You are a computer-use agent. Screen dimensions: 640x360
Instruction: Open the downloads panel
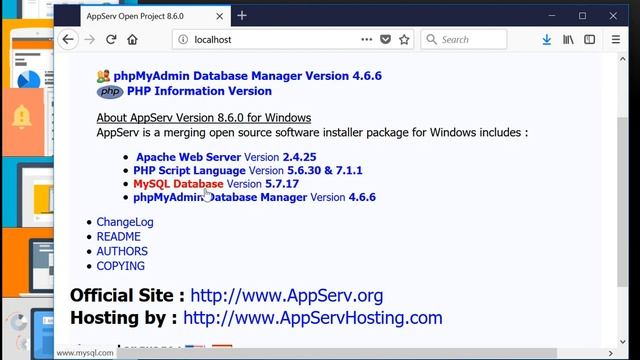tap(547, 40)
